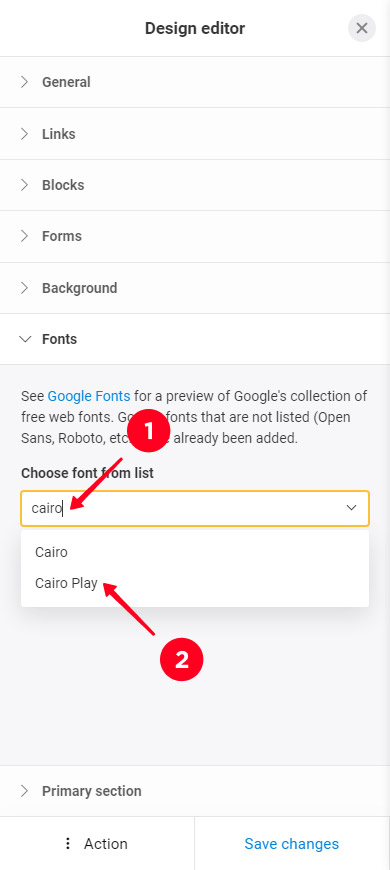Image resolution: width=390 pixels, height=870 pixels.
Task: Expand the Links section chevron
Action: click(24, 134)
